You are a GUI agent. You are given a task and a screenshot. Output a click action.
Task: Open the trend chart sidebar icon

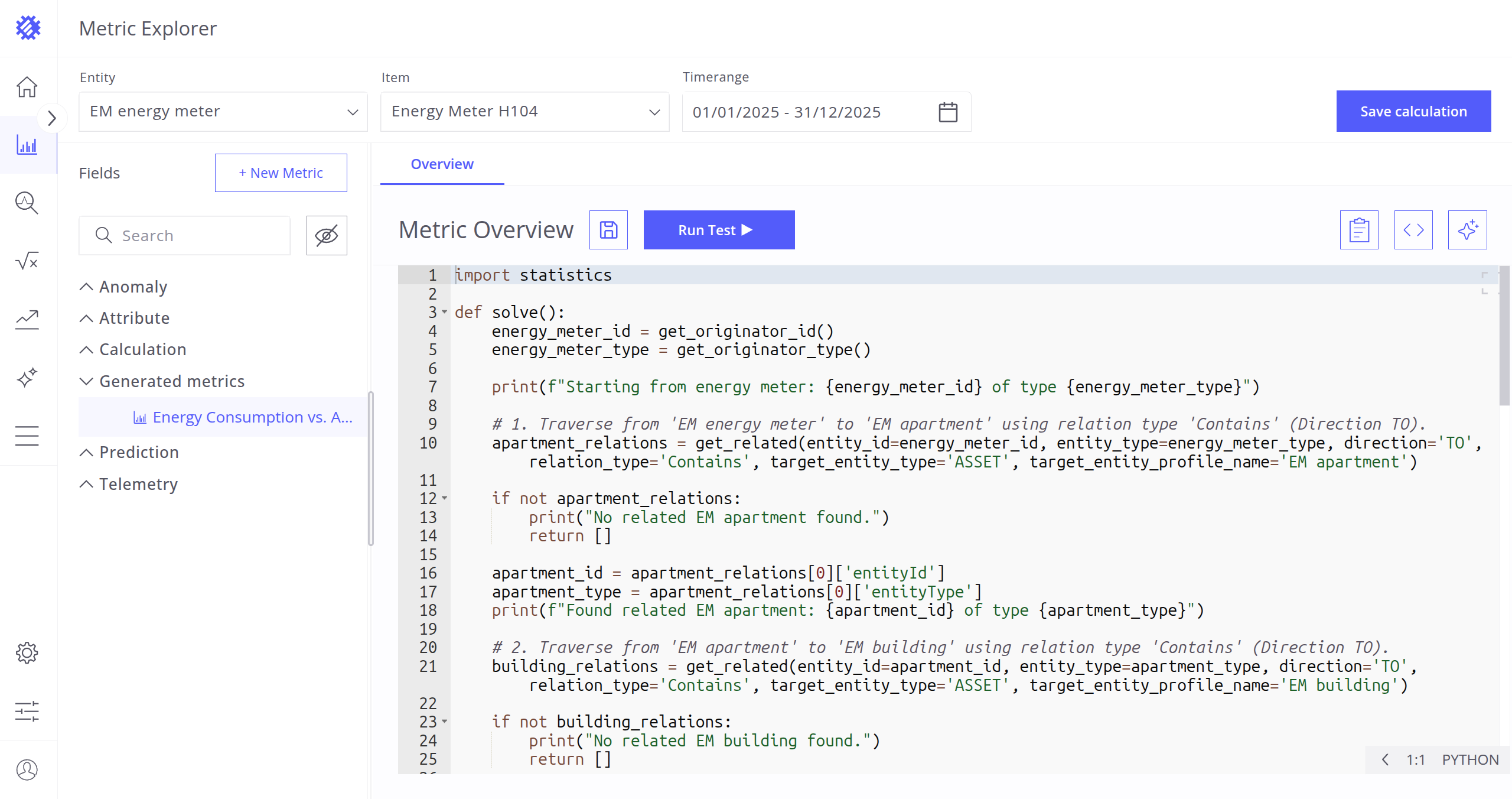[x=27, y=320]
